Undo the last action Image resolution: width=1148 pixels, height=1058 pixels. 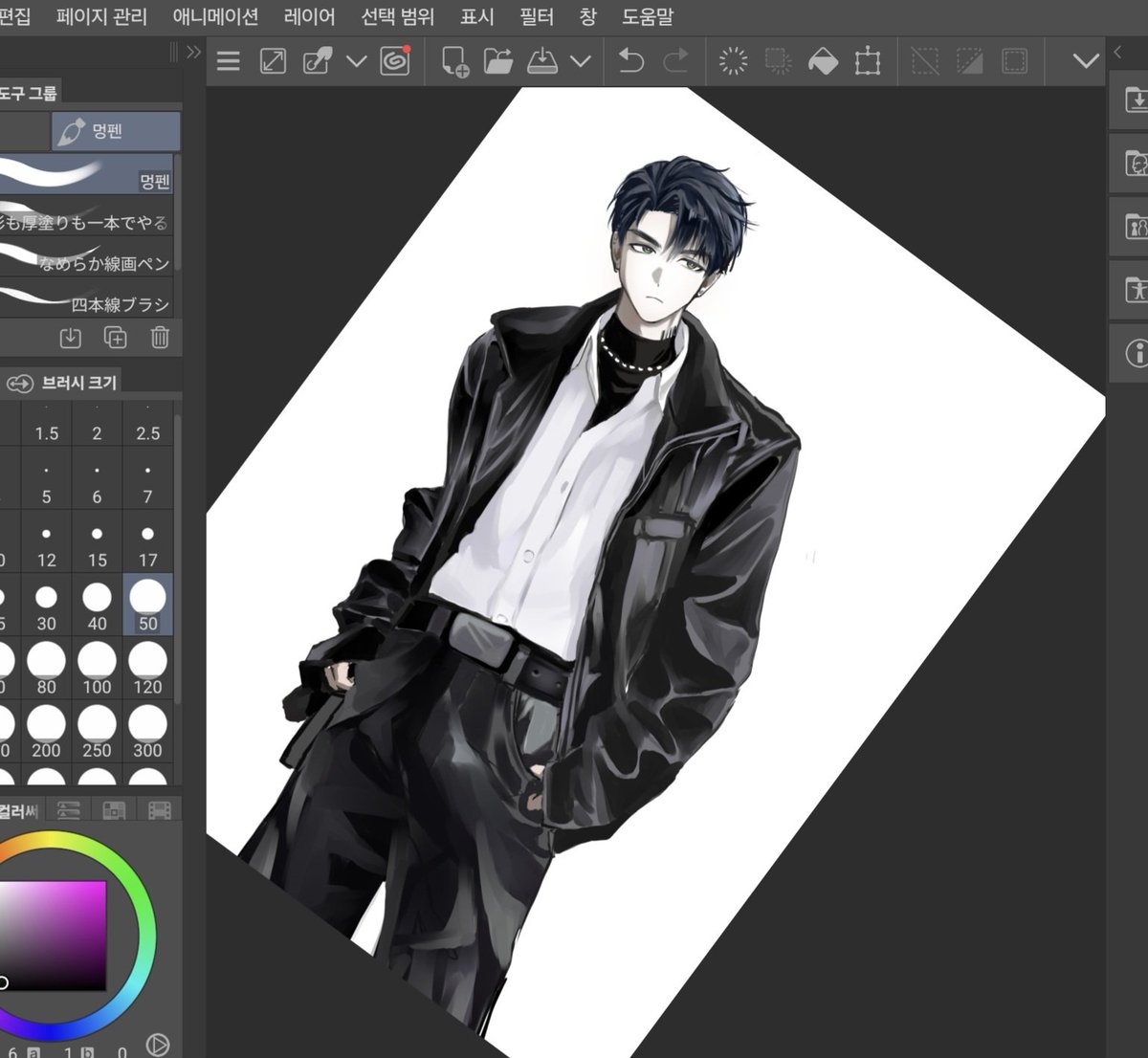pos(631,62)
